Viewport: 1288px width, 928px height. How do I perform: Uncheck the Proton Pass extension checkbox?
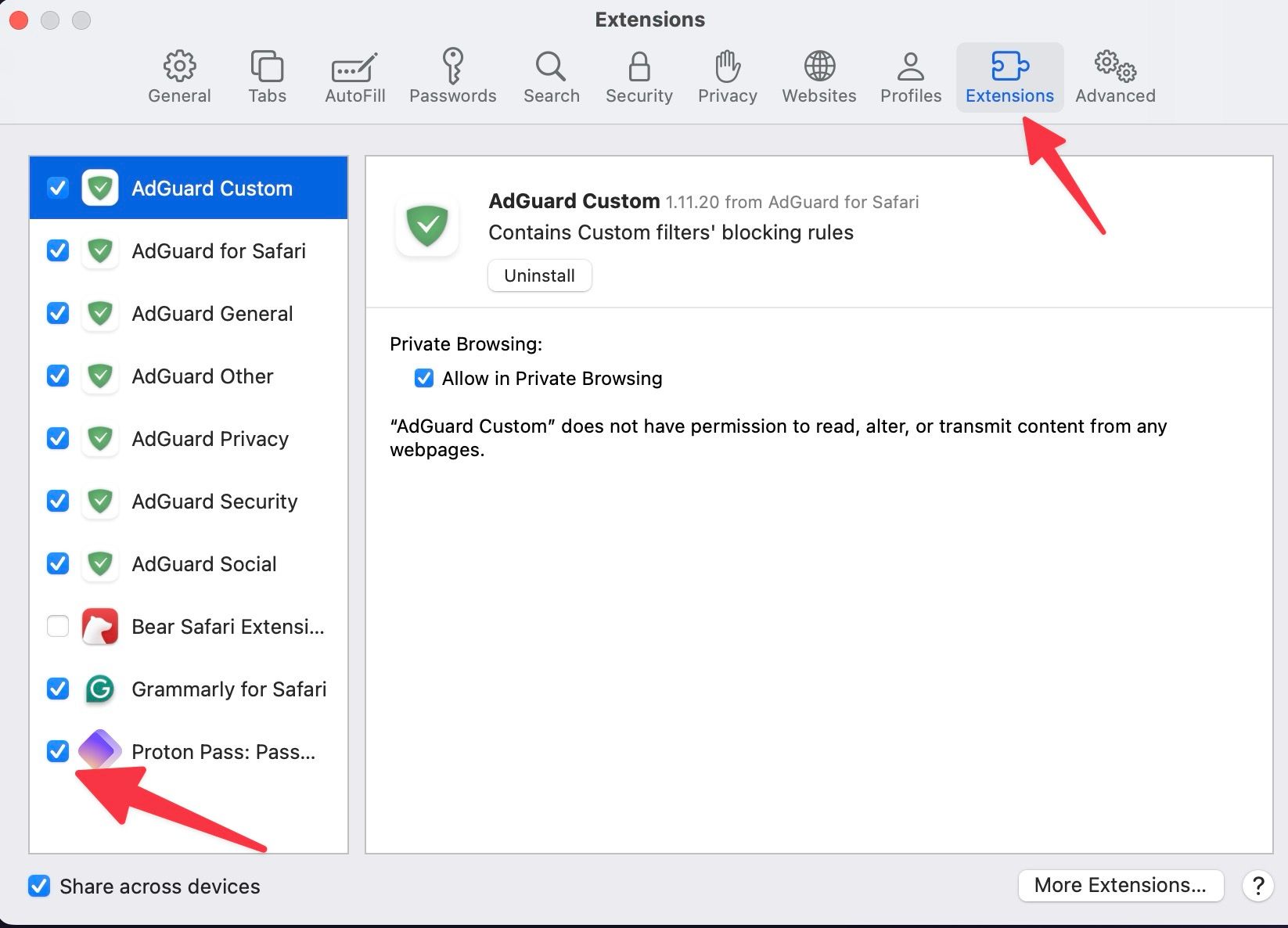(x=58, y=751)
